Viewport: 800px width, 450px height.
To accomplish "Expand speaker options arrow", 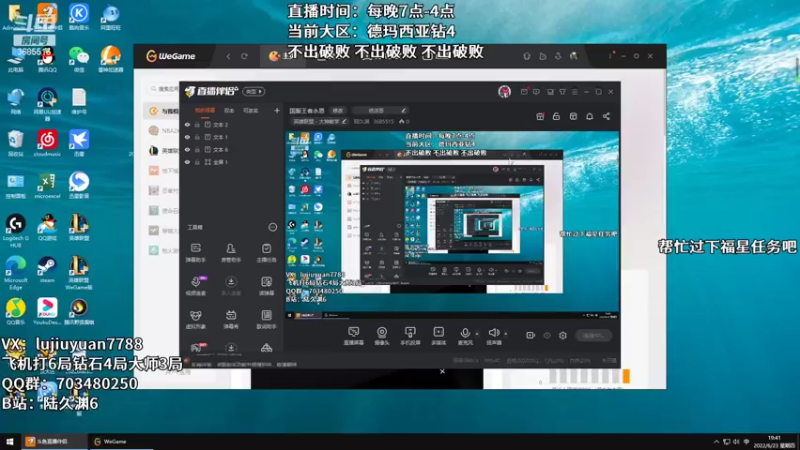I will click(506, 334).
